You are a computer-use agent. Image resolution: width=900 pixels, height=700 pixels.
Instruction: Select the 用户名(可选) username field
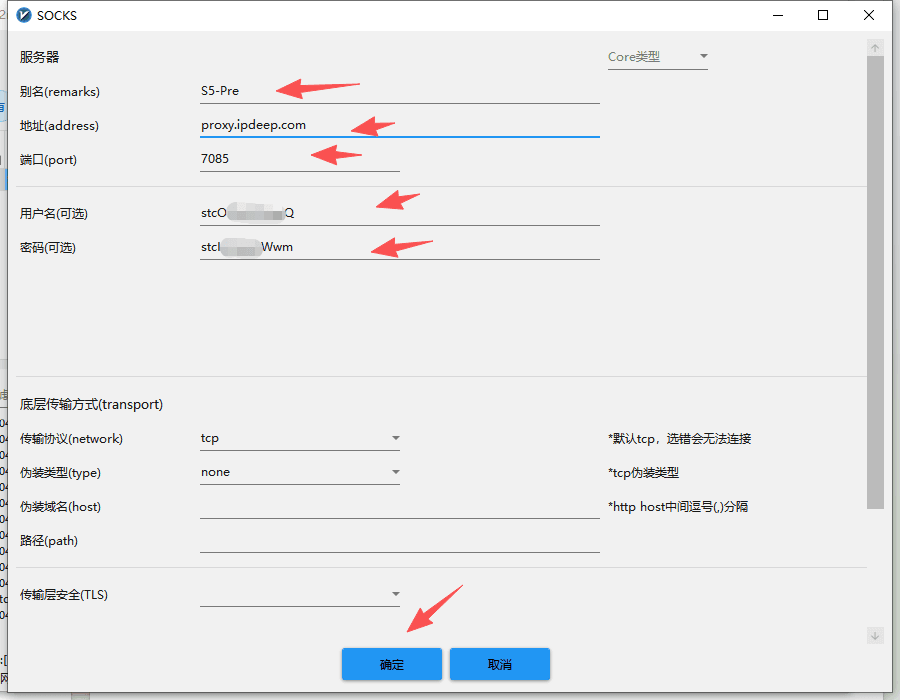tap(399, 213)
